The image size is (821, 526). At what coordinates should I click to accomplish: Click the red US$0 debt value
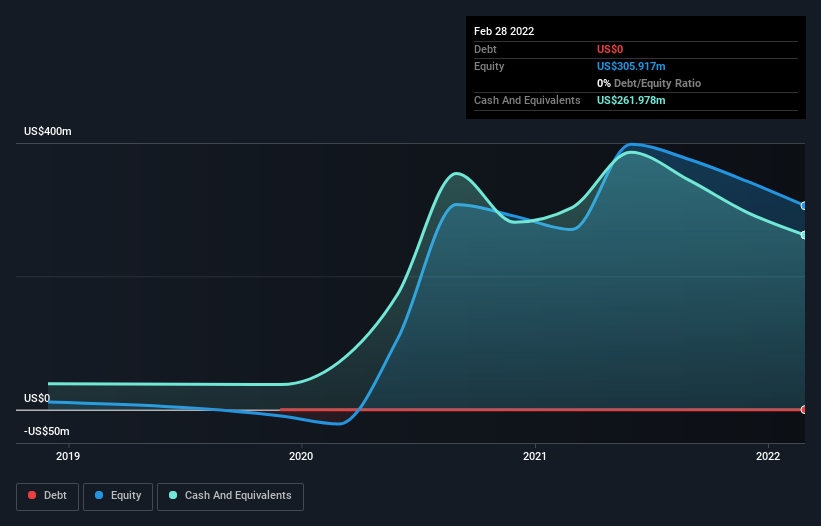coord(610,49)
